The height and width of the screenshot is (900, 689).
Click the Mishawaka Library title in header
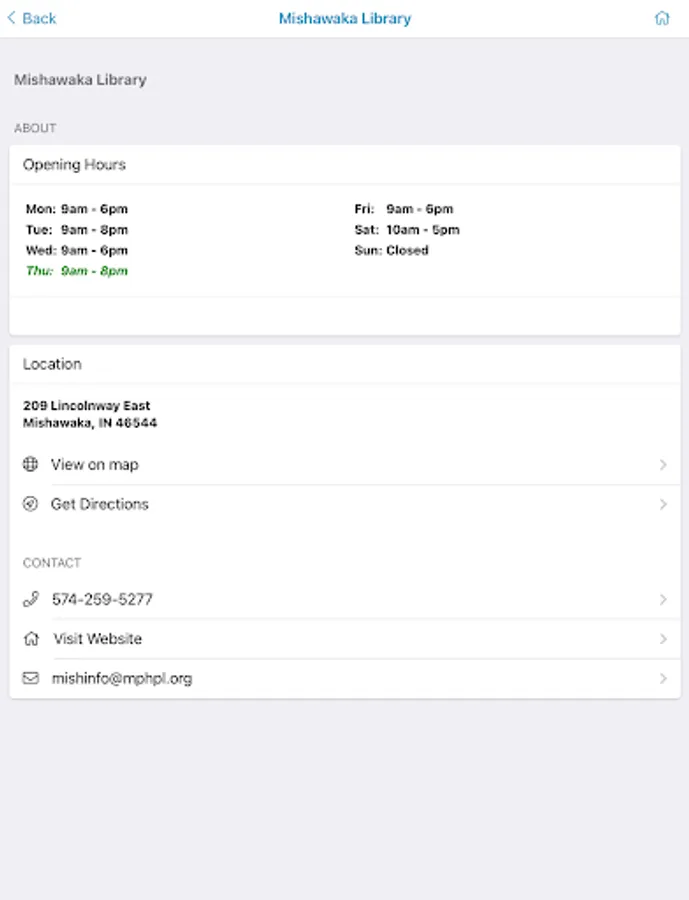coord(344,18)
